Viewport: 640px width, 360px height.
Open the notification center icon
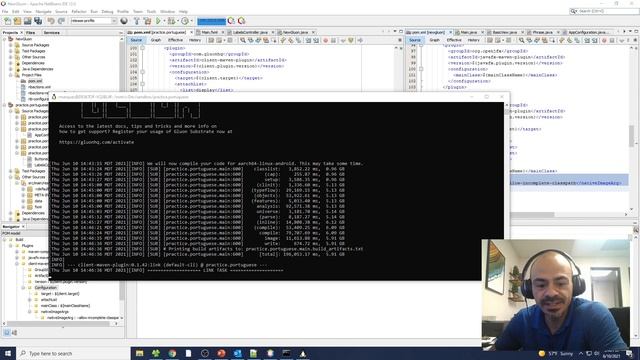(629, 353)
